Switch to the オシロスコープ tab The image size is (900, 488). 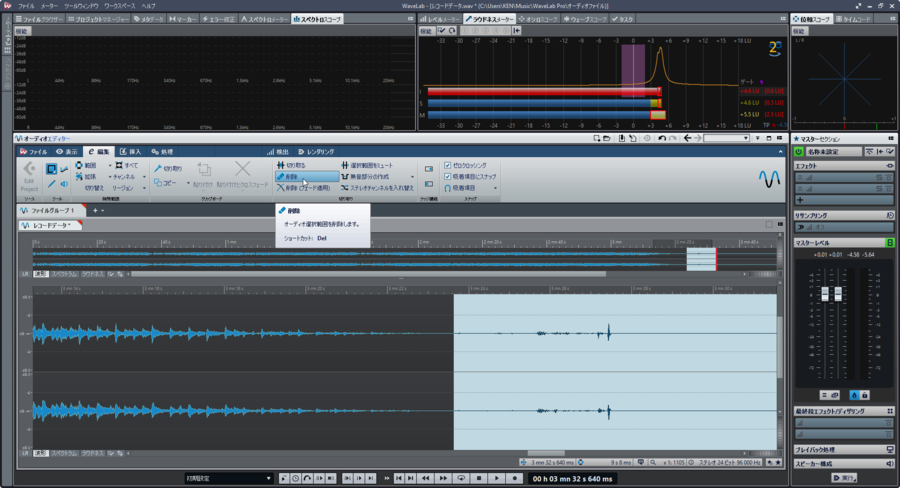click(x=538, y=19)
